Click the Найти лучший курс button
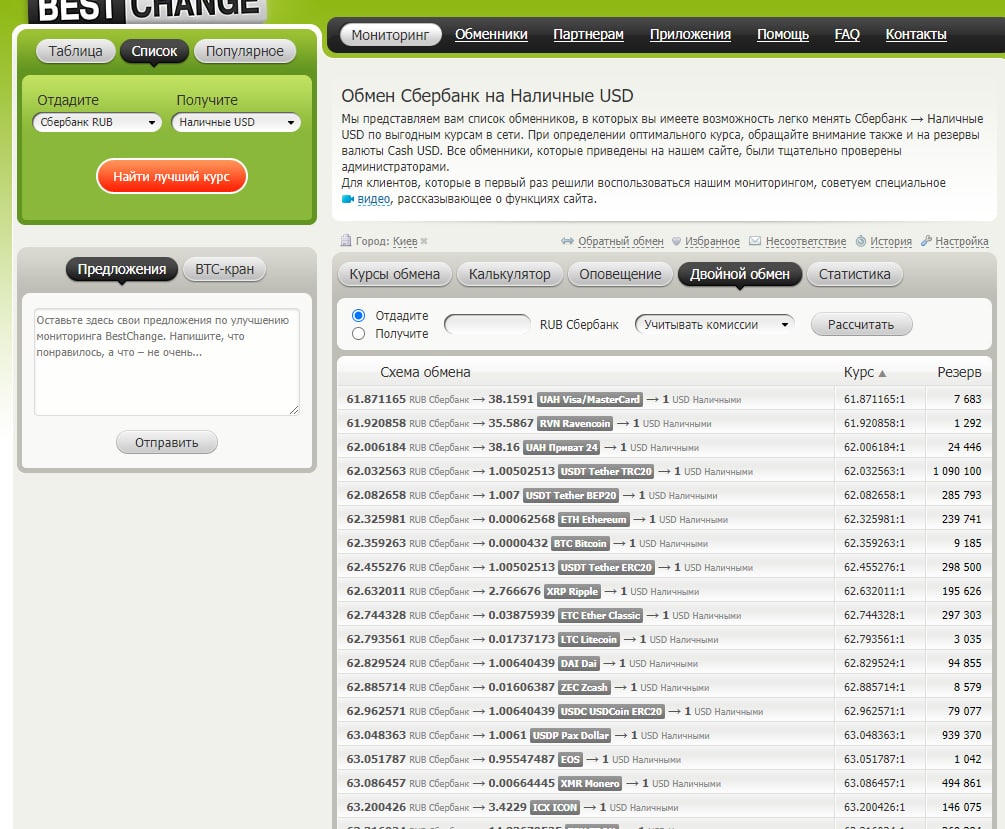Viewport: 1005px width, 829px height. pyautogui.click(x=171, y=176)
